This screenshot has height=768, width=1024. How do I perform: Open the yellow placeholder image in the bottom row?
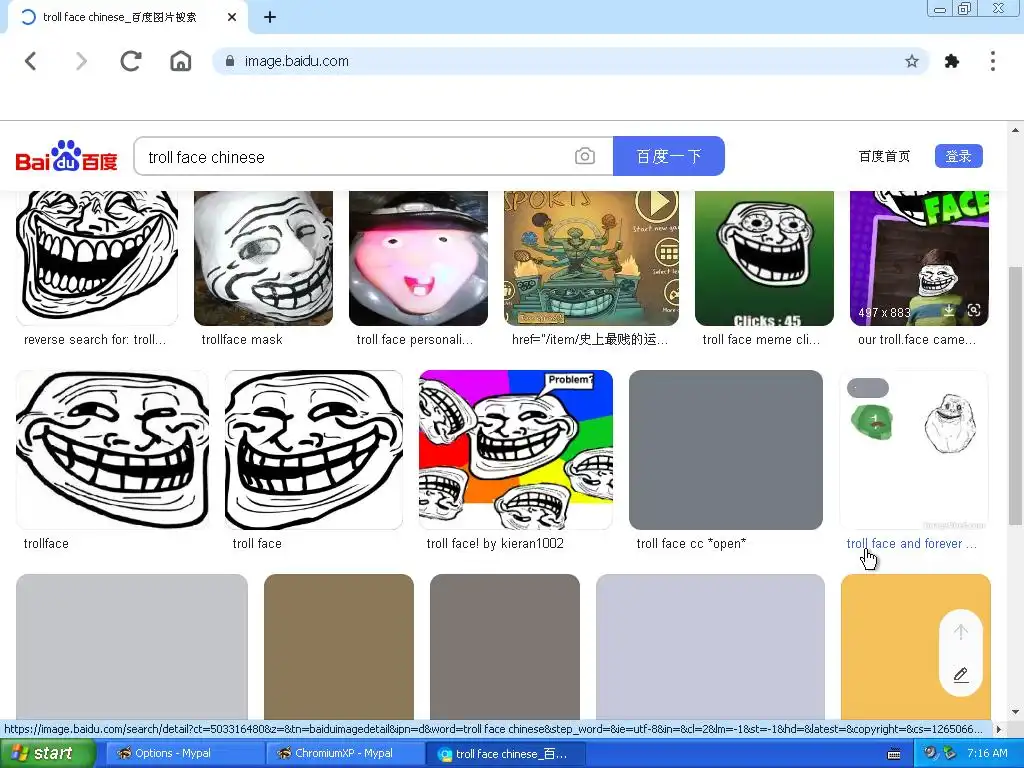[x=916, y=647]
